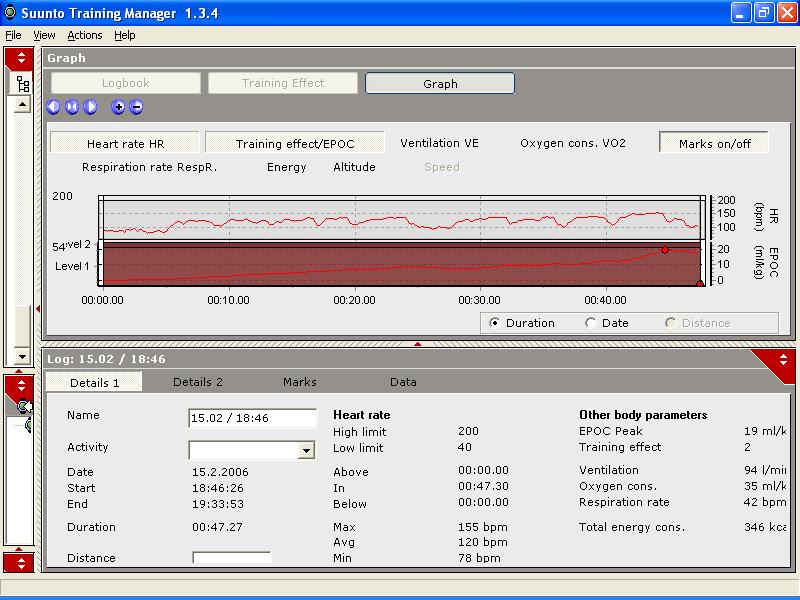This screenshot has width=800, height=600.
Task: Click the red corner arrow icon in Log panel
Action: (x=783, y=360)
